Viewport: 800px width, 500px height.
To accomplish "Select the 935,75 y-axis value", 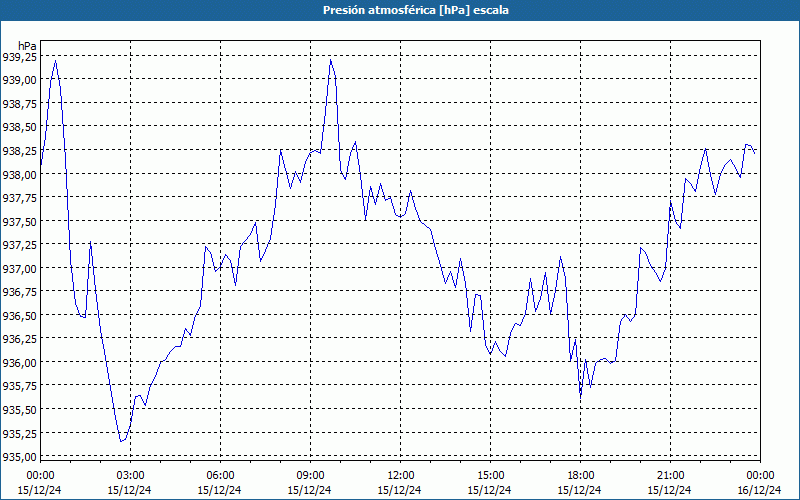I will click(x=19, y=386).
